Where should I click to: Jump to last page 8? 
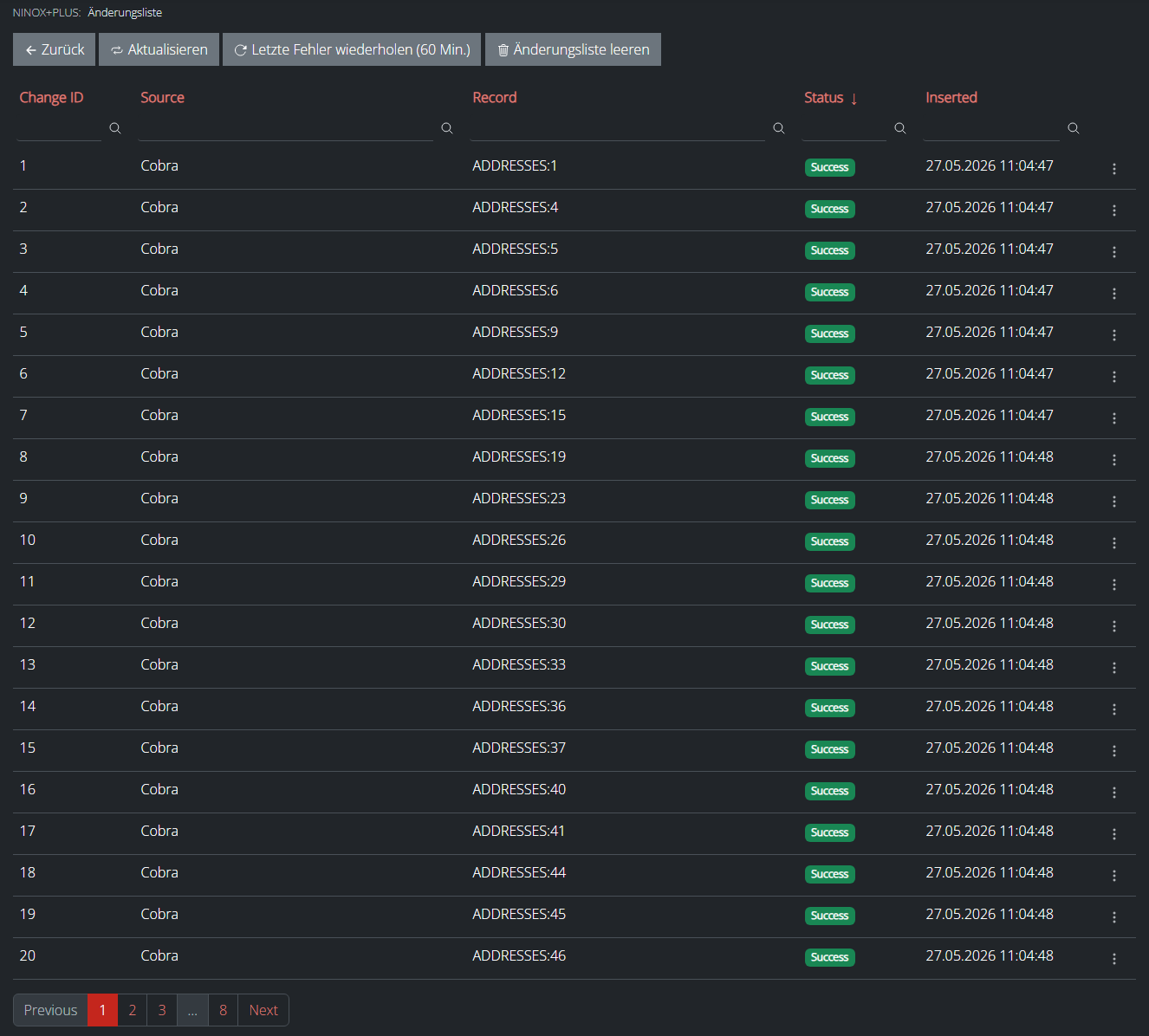click(x=224, y=1010)
